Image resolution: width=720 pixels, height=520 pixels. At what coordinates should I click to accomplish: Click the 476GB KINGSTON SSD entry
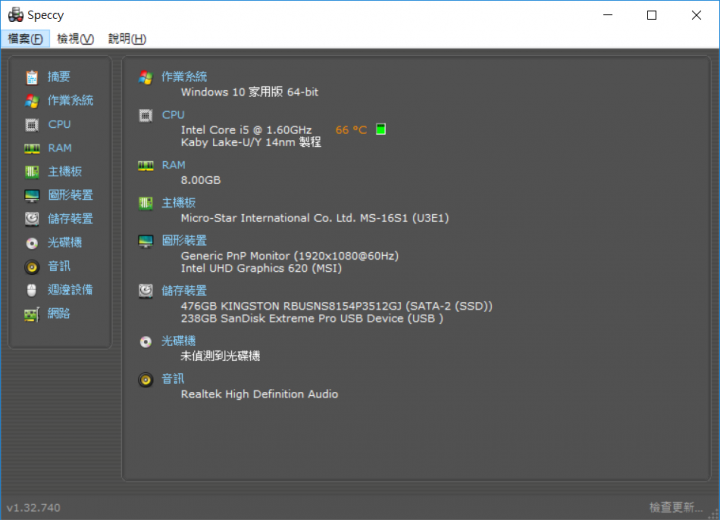tap(337, 306)
